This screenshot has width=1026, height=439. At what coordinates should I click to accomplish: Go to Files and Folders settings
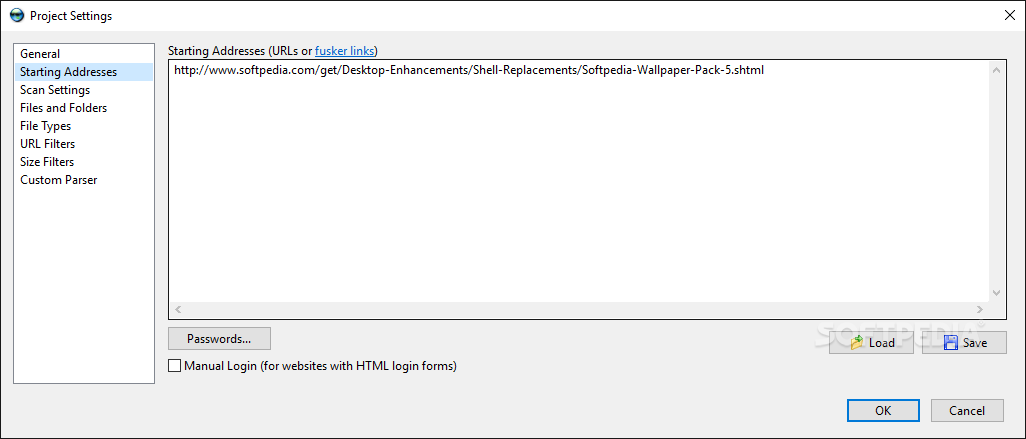pos(63,108)
